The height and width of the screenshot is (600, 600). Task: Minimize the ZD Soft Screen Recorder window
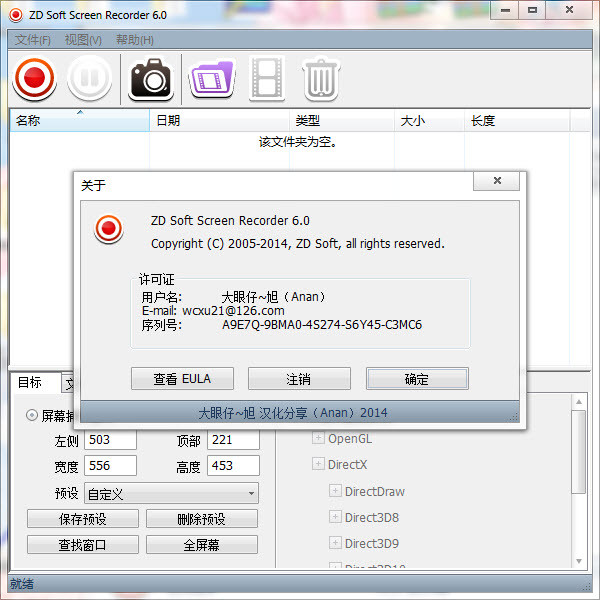point(505,10)
